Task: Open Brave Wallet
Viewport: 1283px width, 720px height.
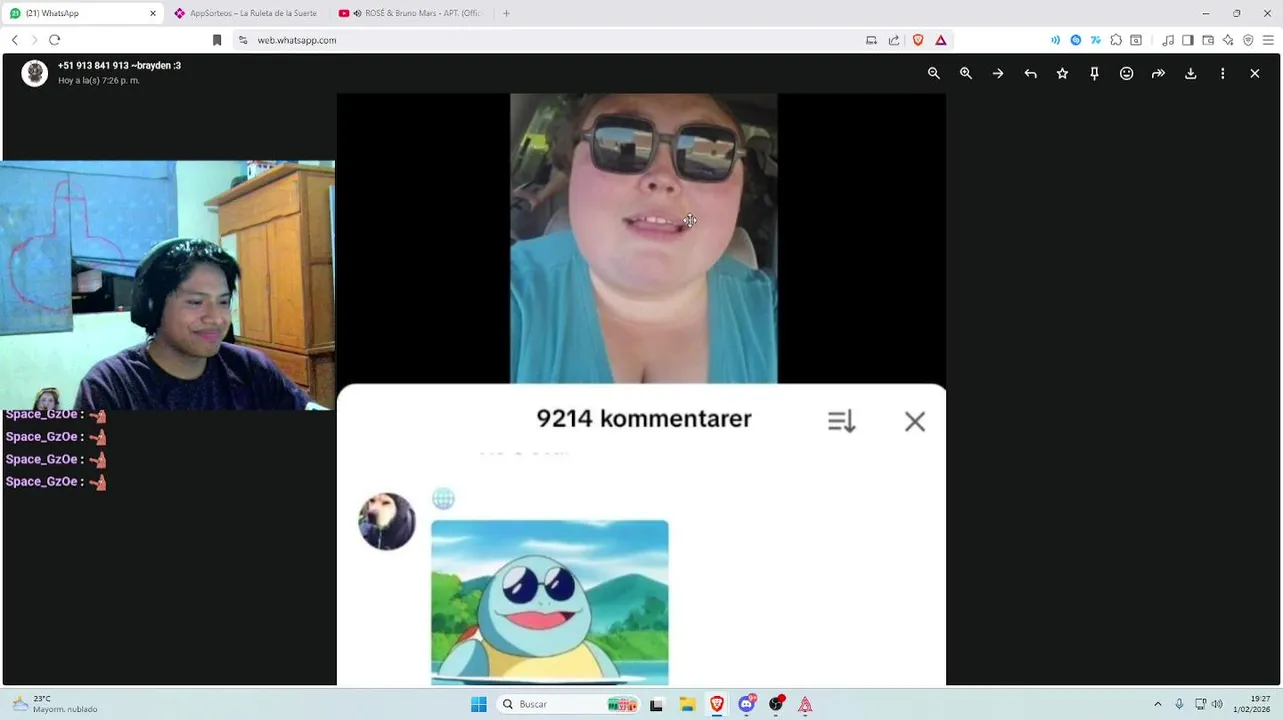Action: (x=1208, y=40)
